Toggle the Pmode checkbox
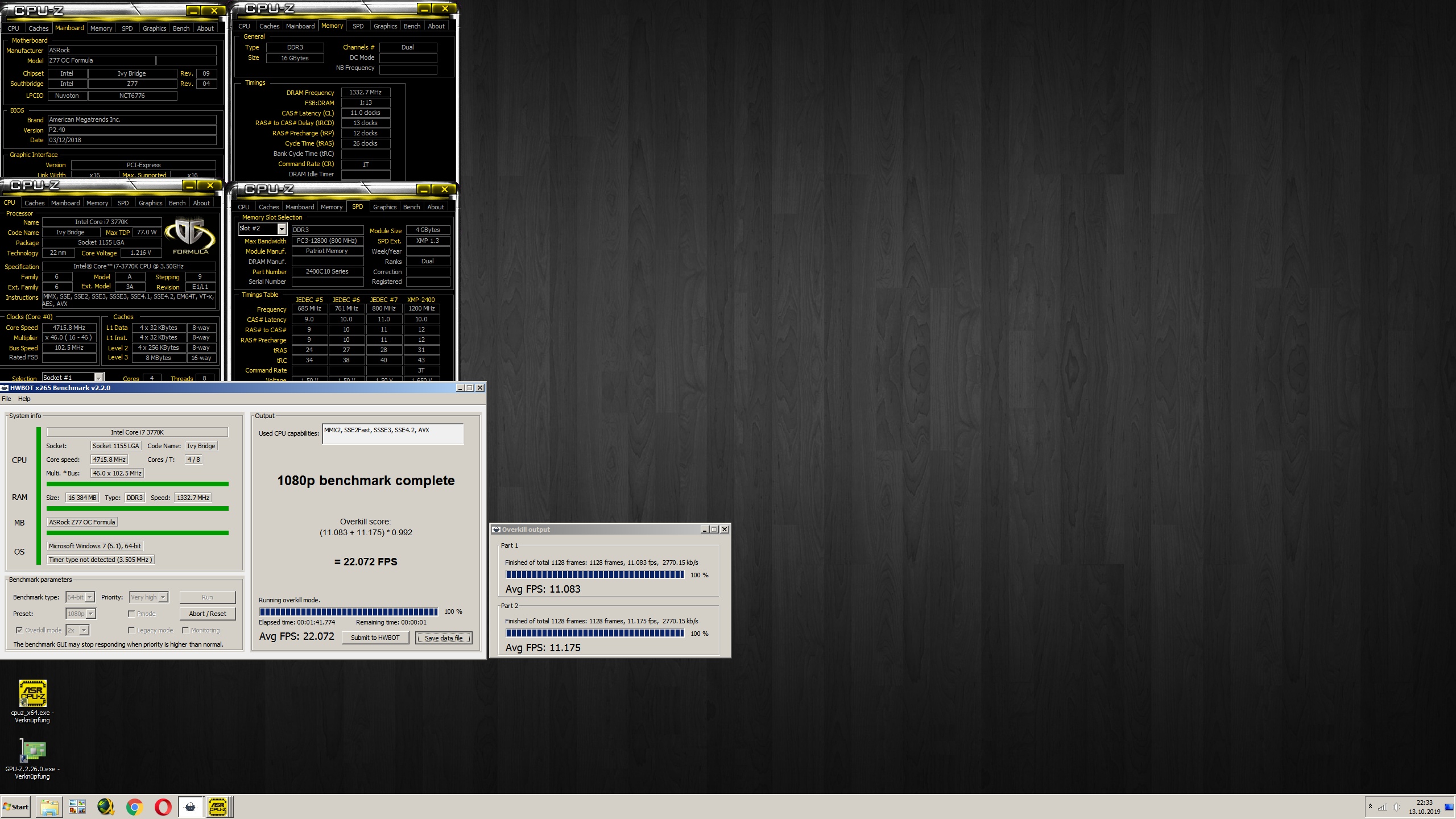 [x=131, y=614]
